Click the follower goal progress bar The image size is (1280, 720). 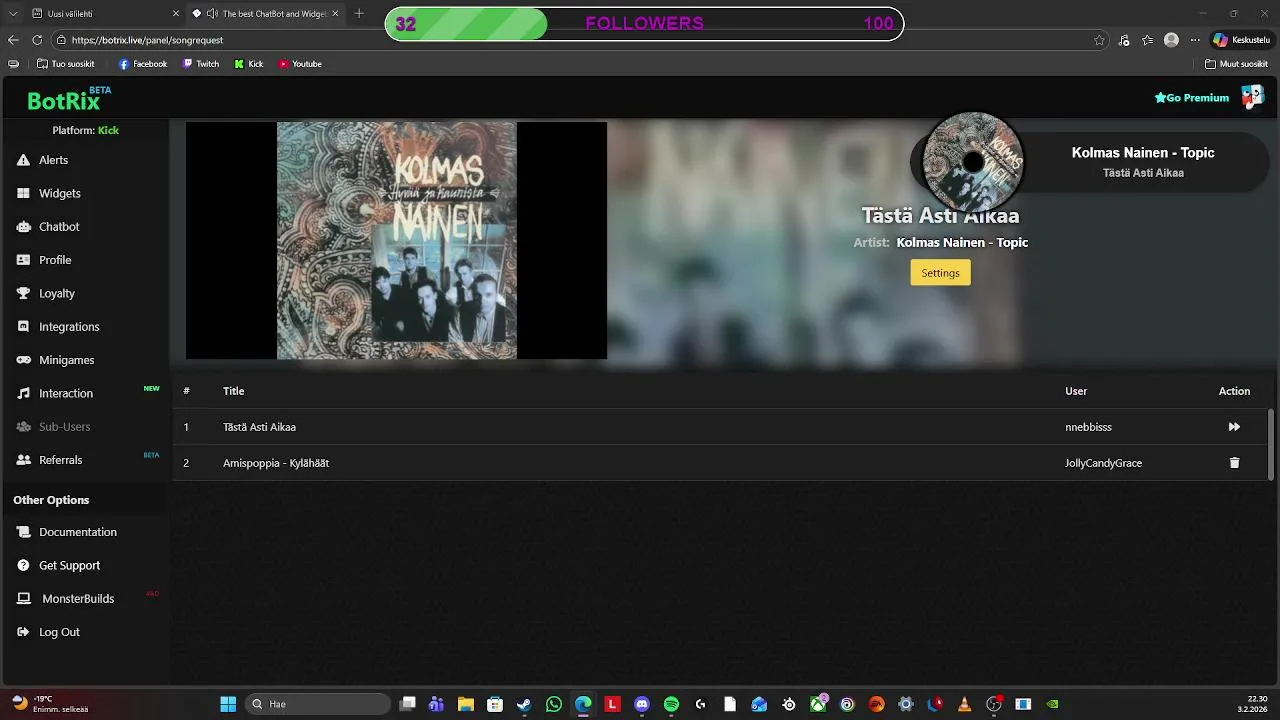point(644,24)
